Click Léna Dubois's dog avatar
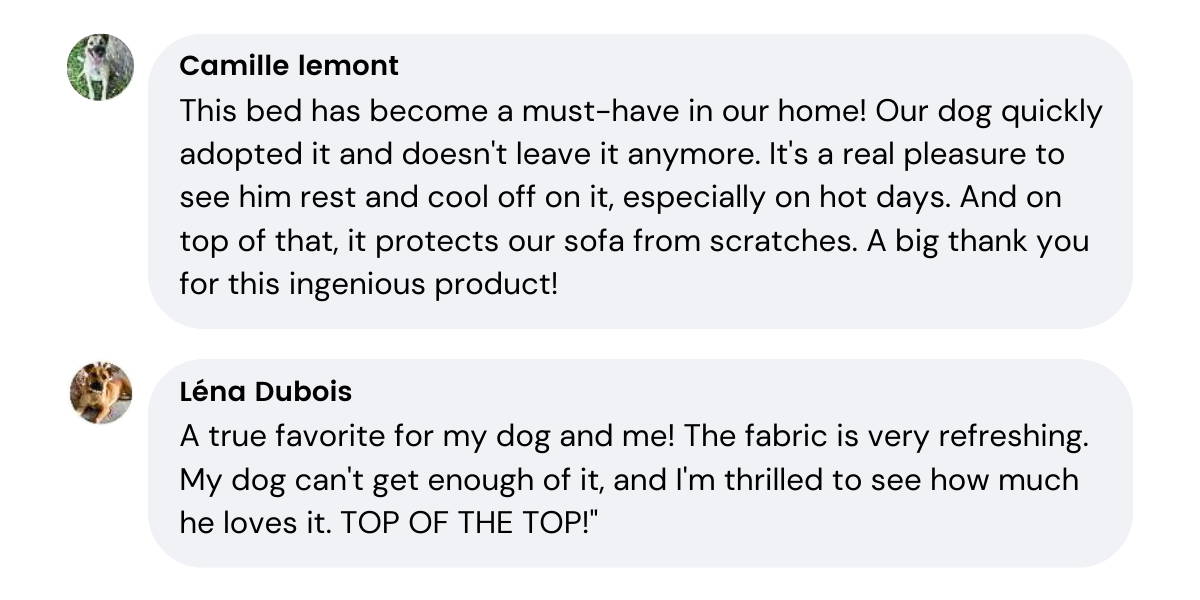Viewport: 1200px width, 600px height. click(x=100, y=392)
